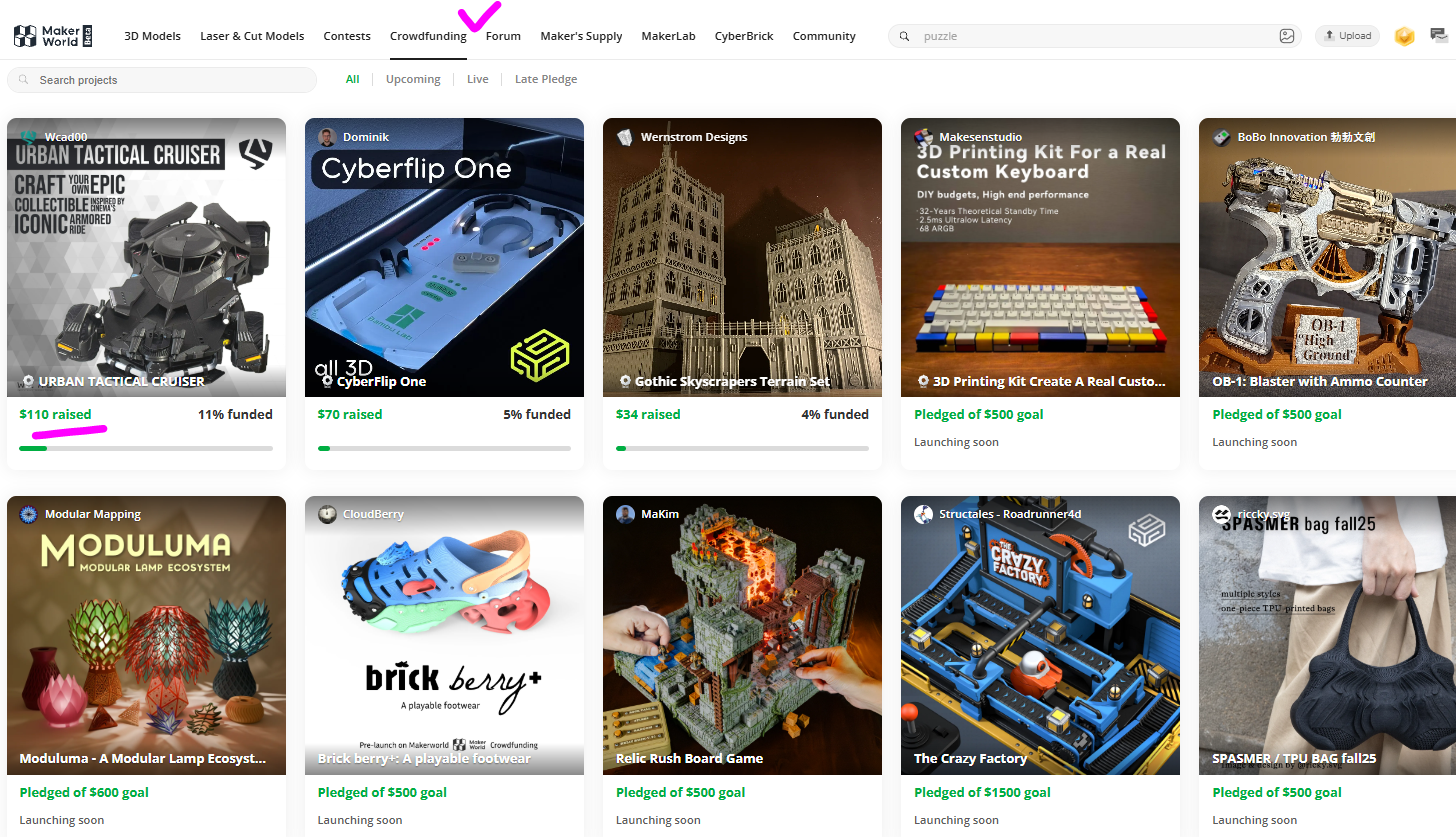This screenshot has height=837, width=1456.
Task: Open BoBo Innovation avatar
Action: tap(1221, 137)
